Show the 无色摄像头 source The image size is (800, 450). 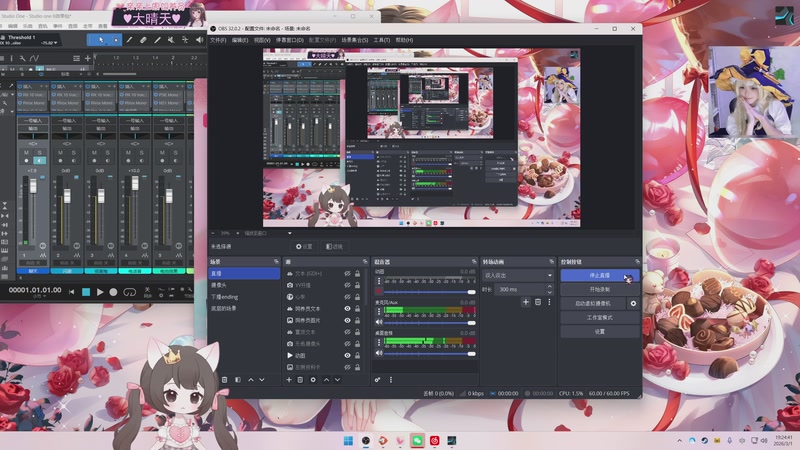347,344
